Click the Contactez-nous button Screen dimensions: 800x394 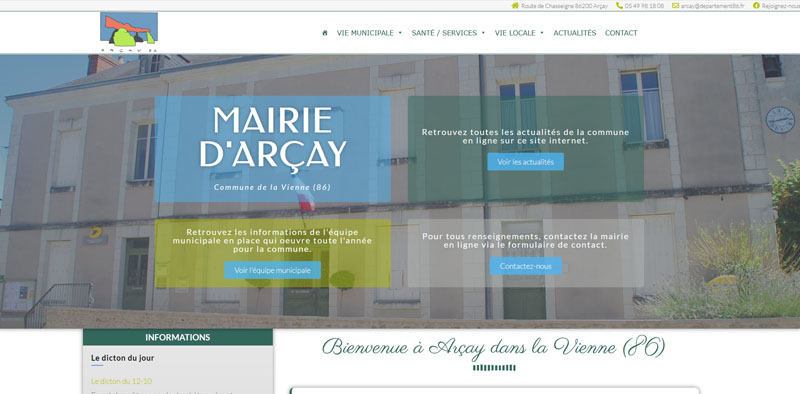(x=526, y=266)
